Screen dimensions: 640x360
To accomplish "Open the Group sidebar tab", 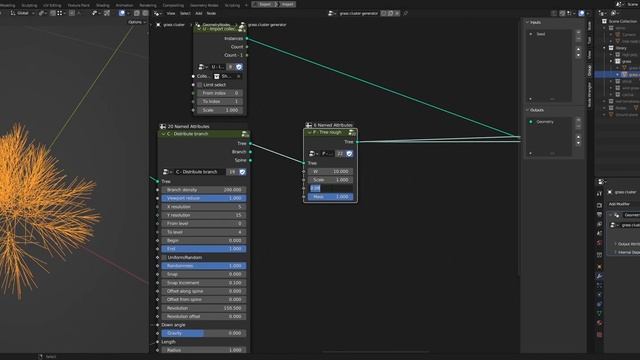I will [x=589, y=70].
